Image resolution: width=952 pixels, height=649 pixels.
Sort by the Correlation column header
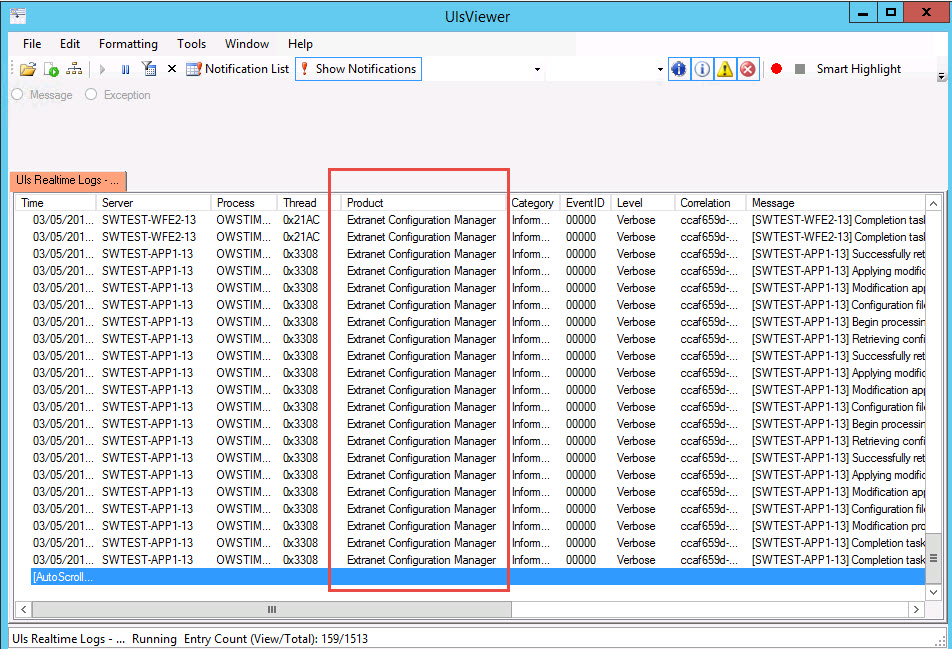pyautogui.click(x=710, y=203)
